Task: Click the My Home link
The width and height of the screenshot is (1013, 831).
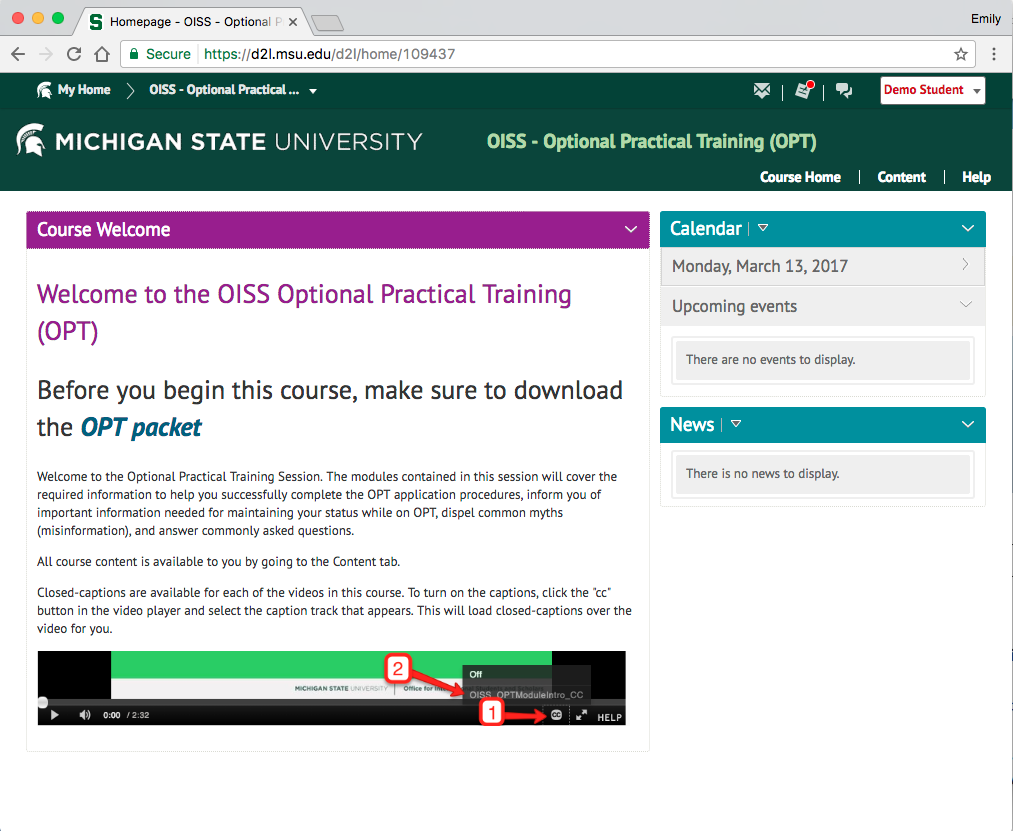Action: click(83, 90)
